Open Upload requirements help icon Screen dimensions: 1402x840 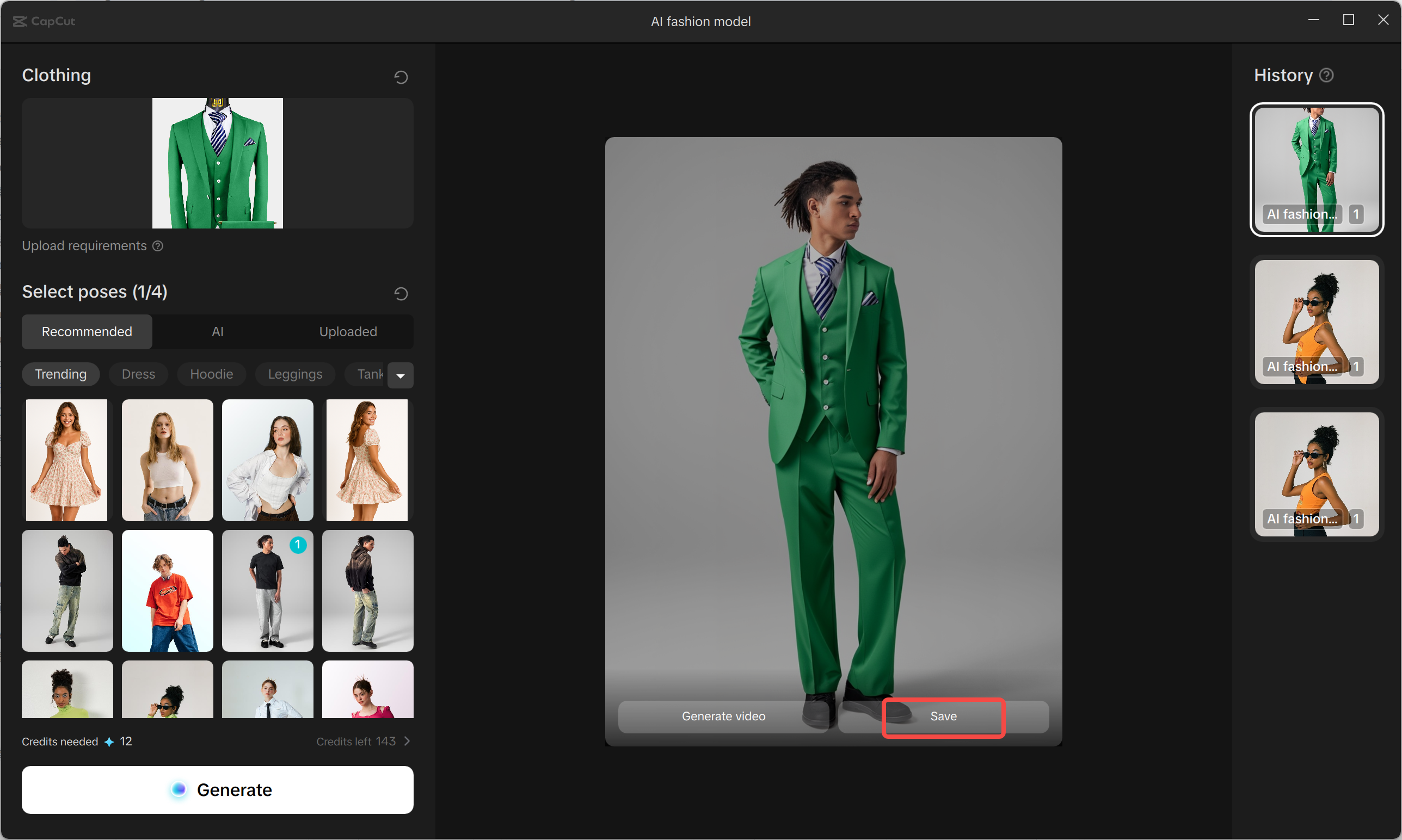(158, 246)
